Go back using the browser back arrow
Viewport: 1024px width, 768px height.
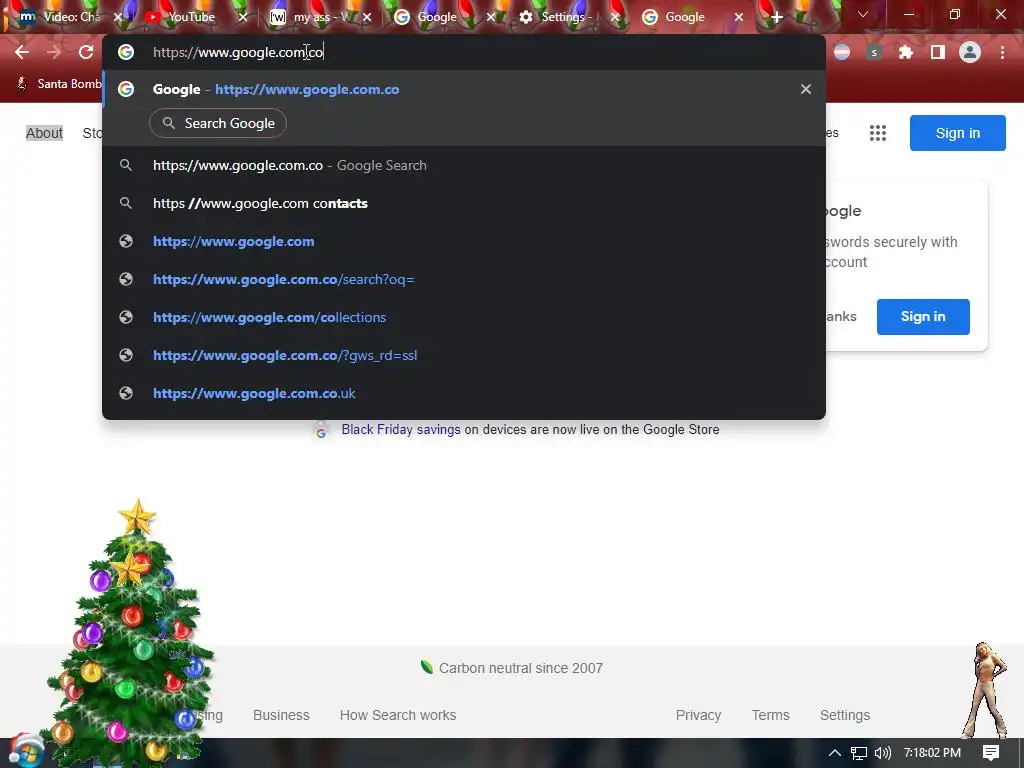[x=22, y=52]
